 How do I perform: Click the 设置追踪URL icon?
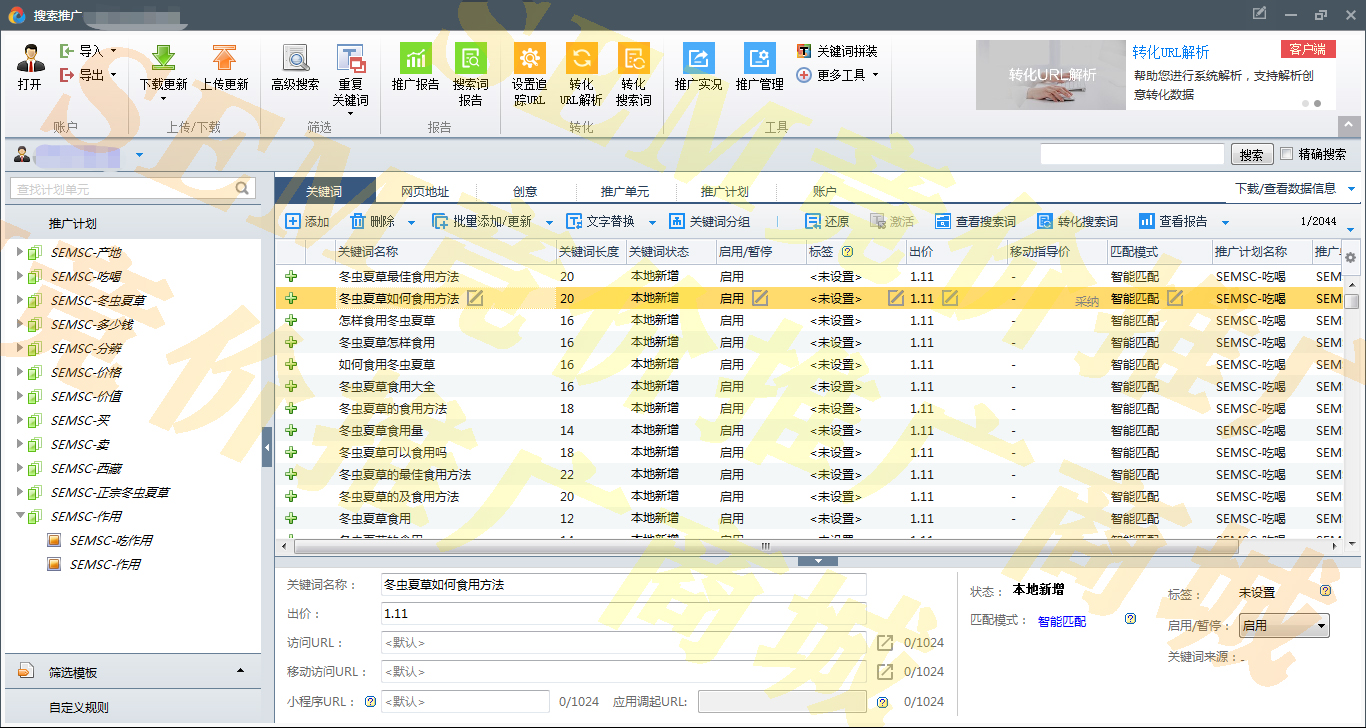coord(529,59)
